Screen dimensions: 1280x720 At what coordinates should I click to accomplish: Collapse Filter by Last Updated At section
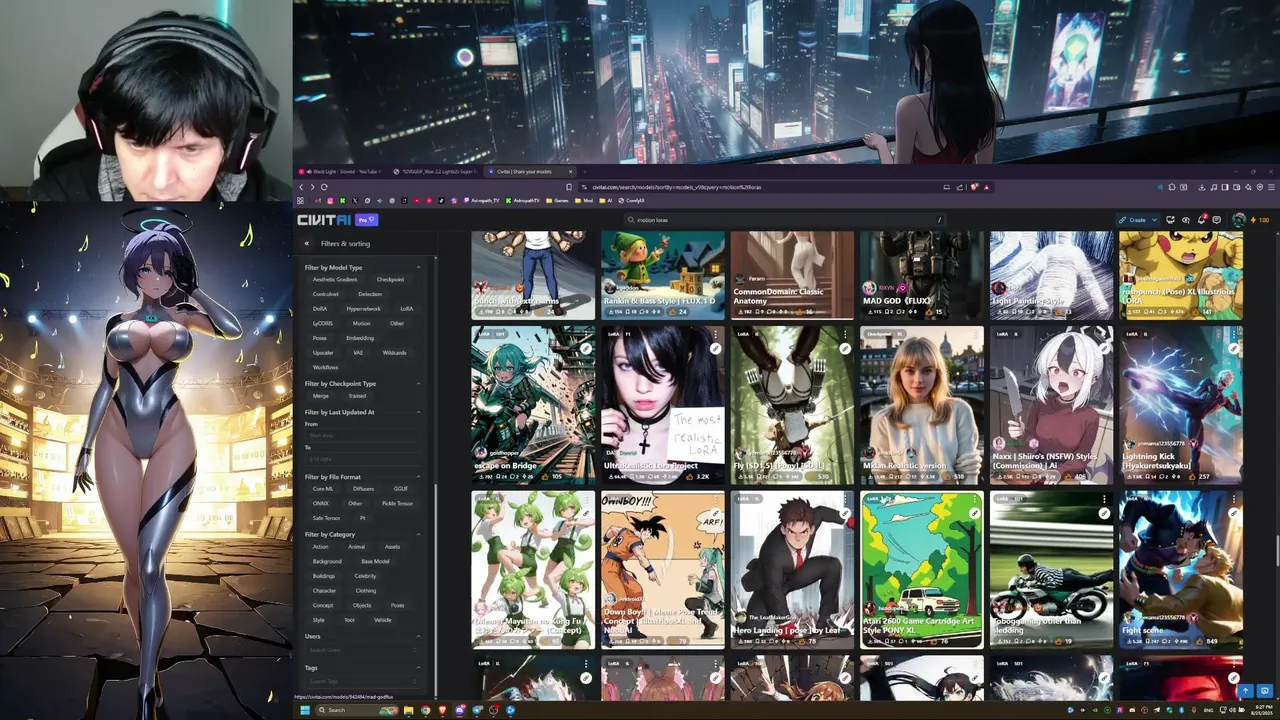418,412
